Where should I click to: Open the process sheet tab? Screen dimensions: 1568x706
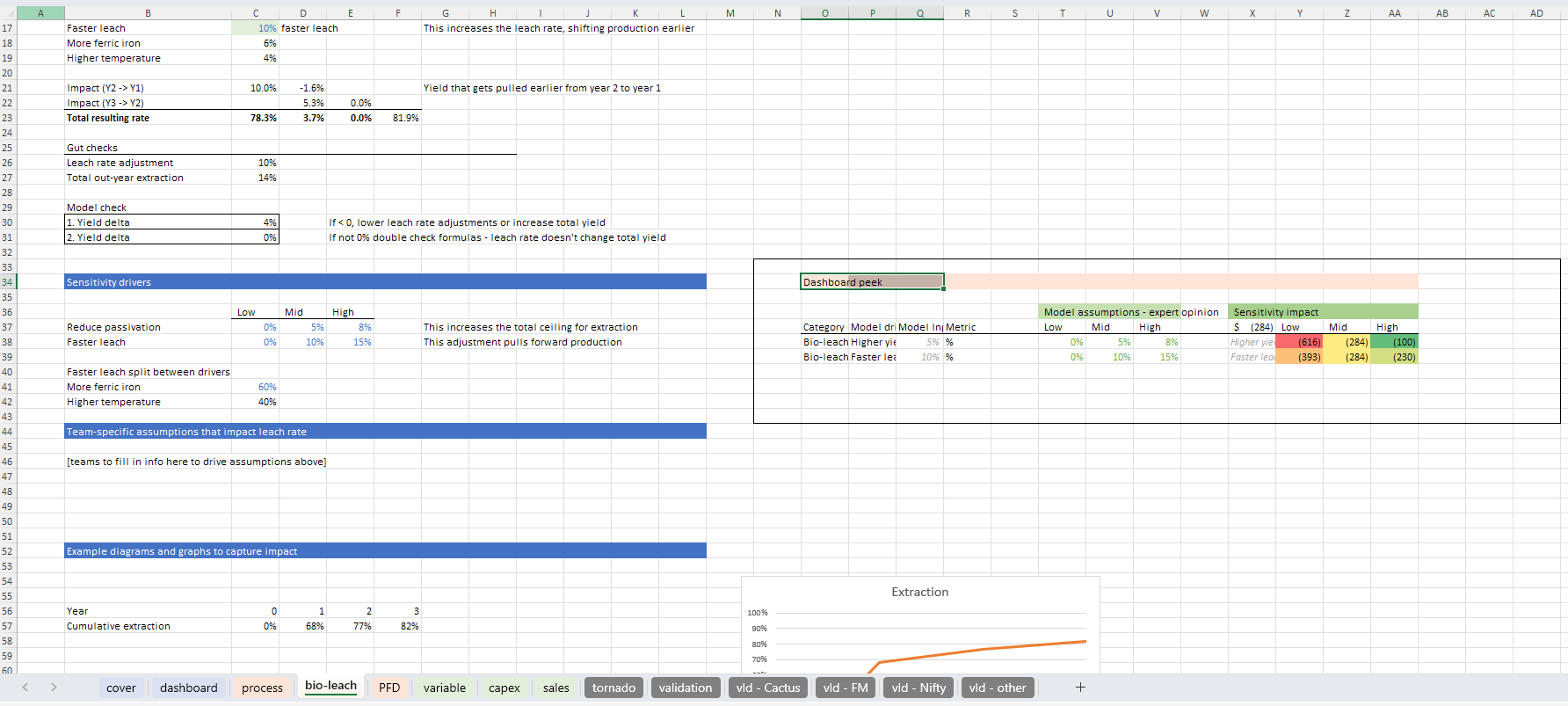[262, 688]
